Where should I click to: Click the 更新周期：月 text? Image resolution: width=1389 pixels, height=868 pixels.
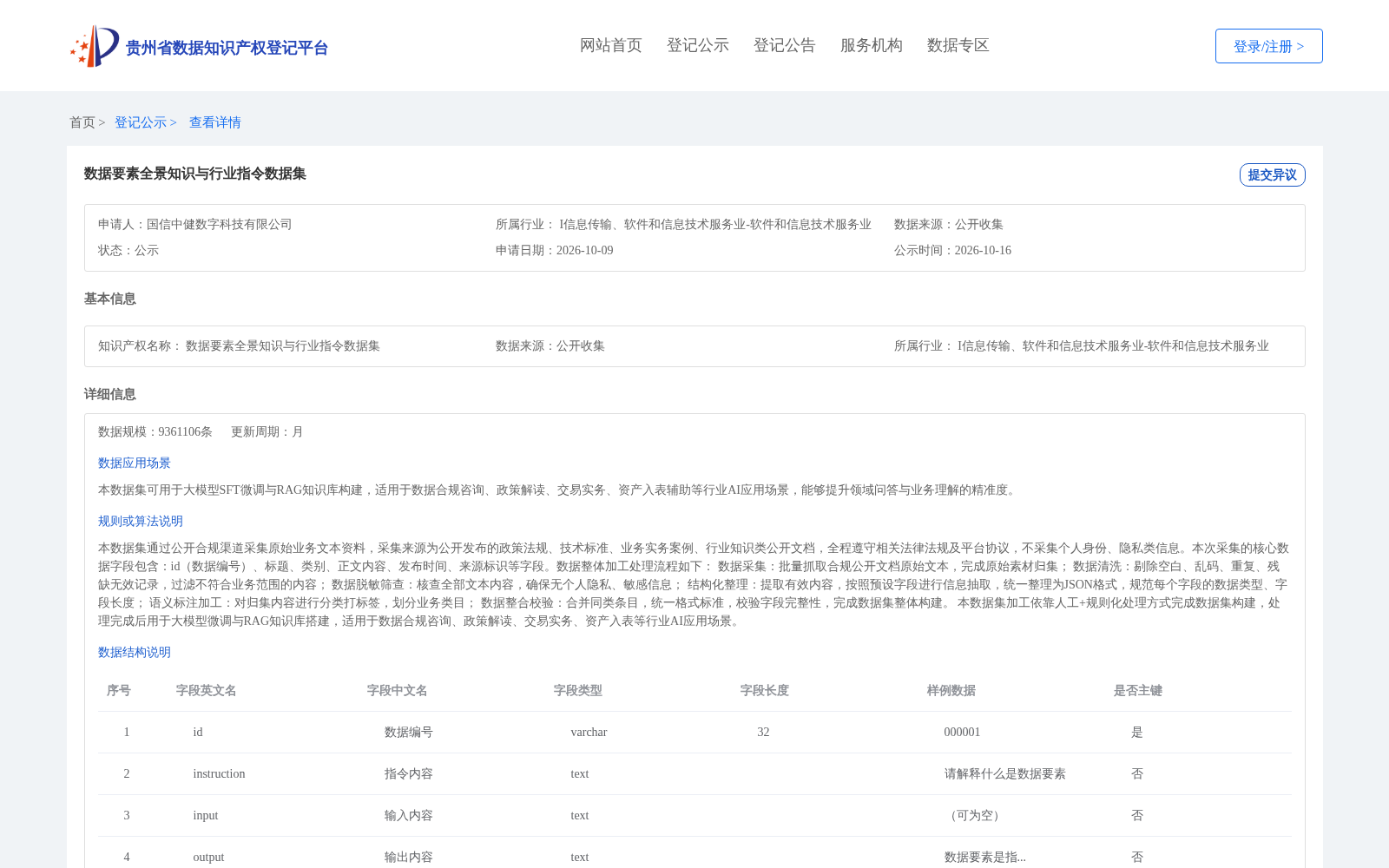tap(267, 431)
